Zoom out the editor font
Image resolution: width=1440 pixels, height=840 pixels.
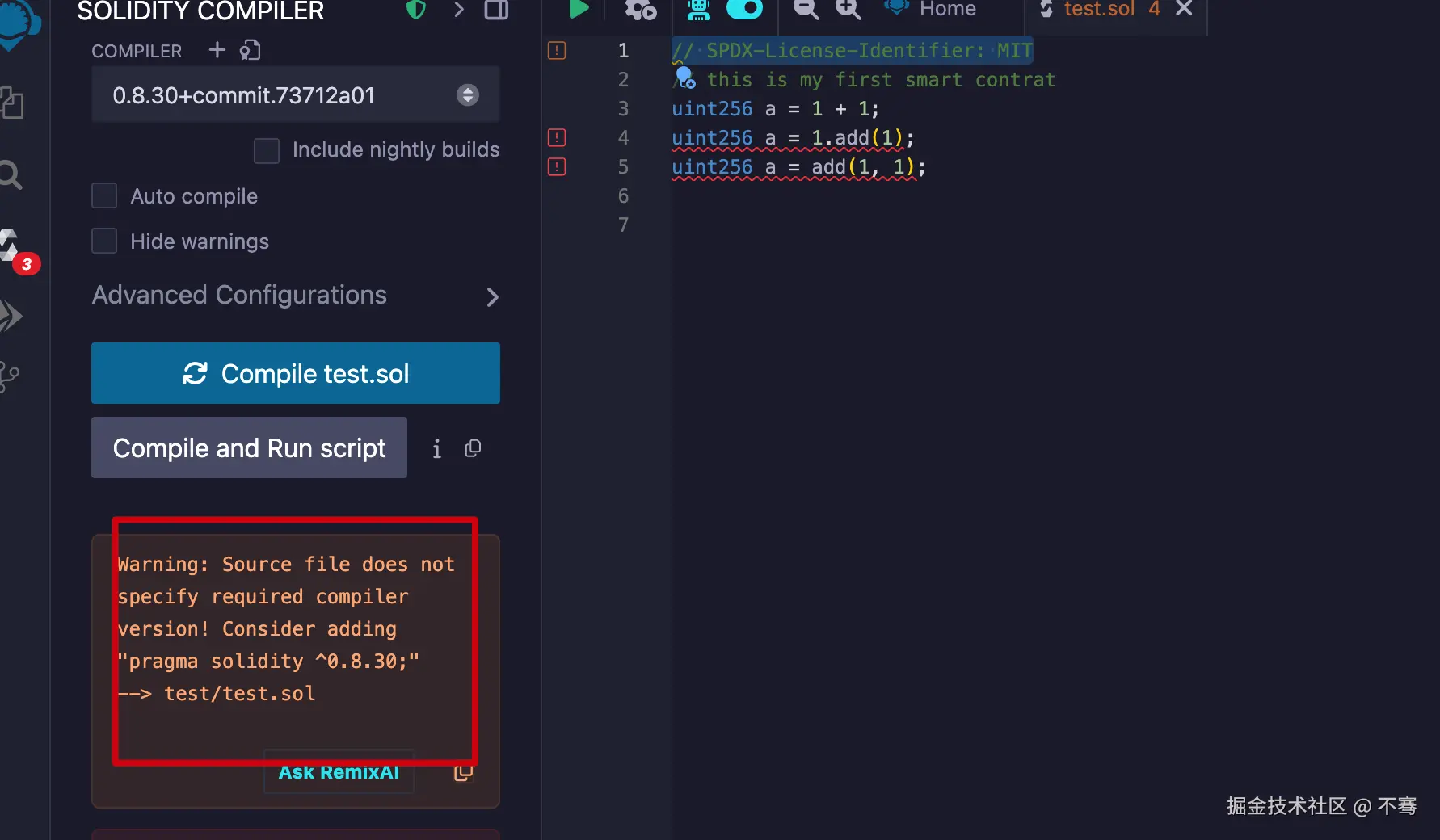tap(806, 10)
